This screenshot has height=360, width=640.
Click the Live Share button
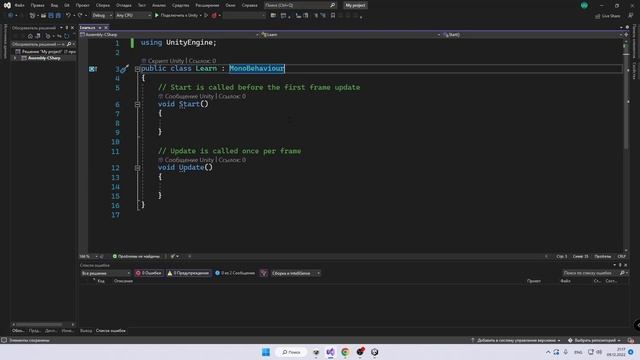point(607,16)
